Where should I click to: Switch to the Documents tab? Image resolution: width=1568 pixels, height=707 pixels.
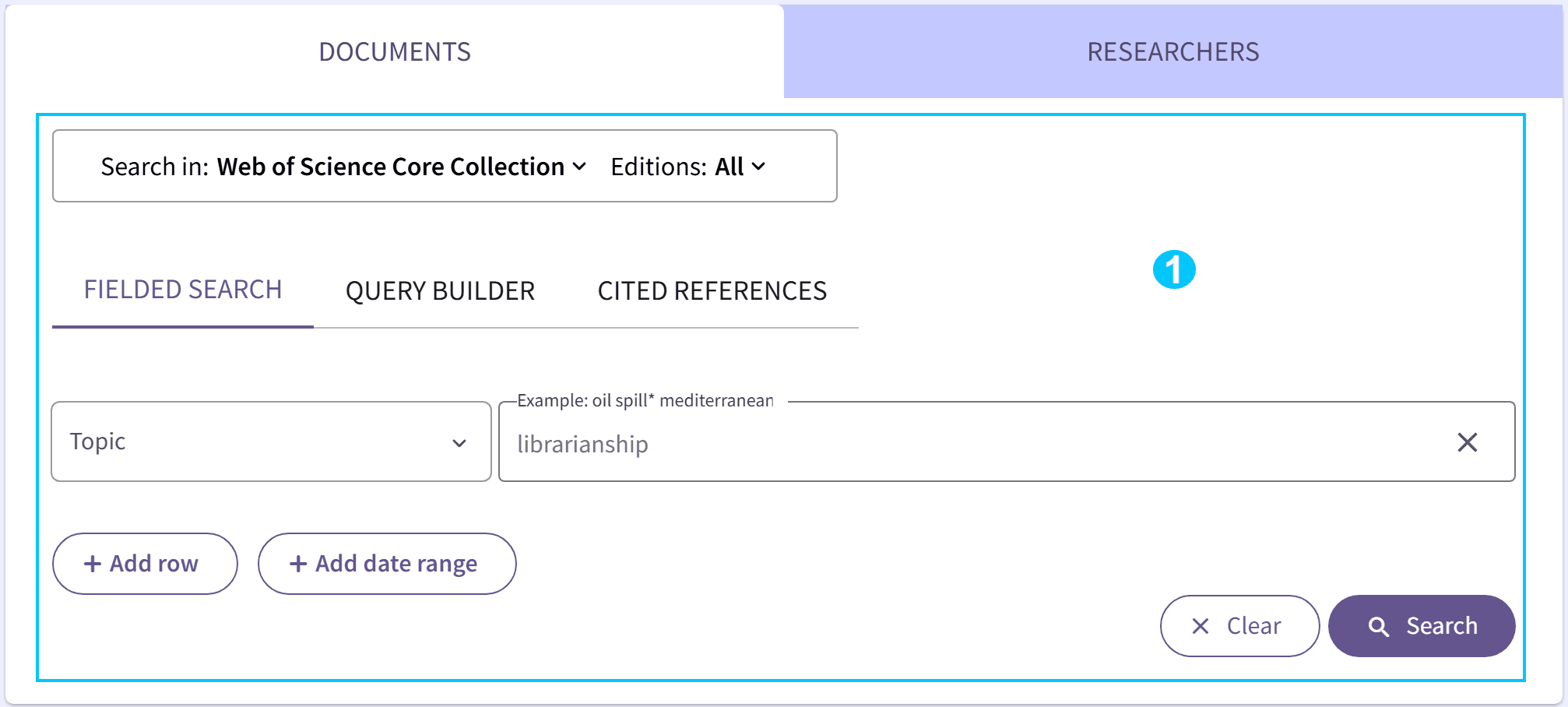point(395,51)
